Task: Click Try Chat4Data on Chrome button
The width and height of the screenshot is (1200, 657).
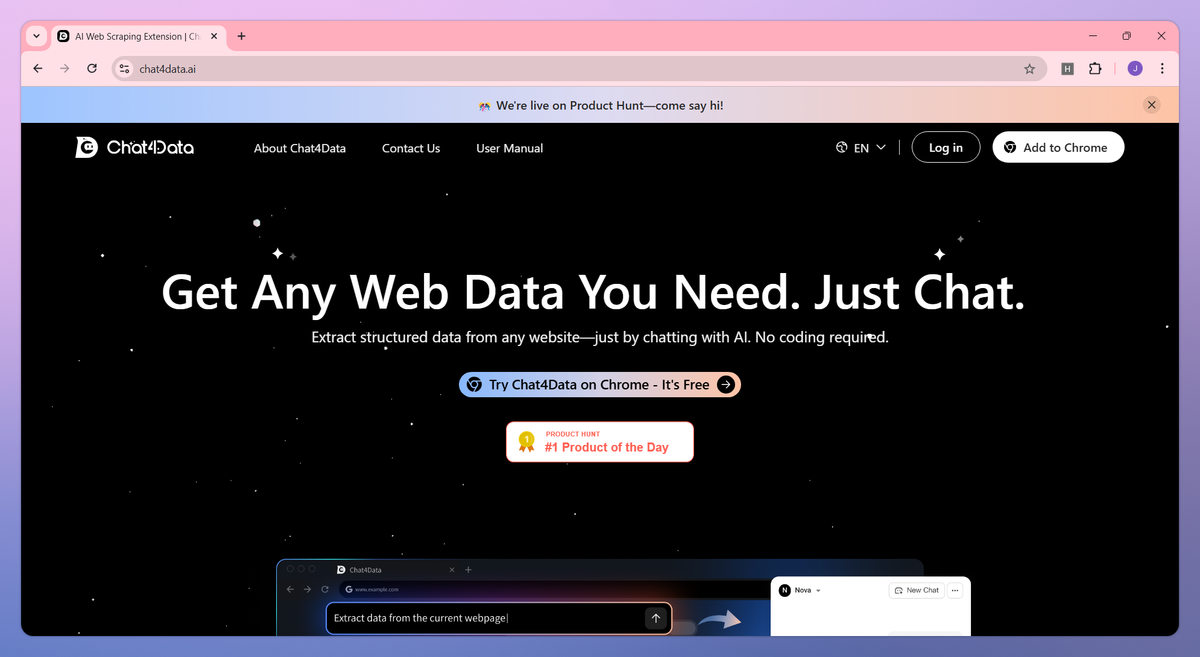Action: (x=600, y=385)
